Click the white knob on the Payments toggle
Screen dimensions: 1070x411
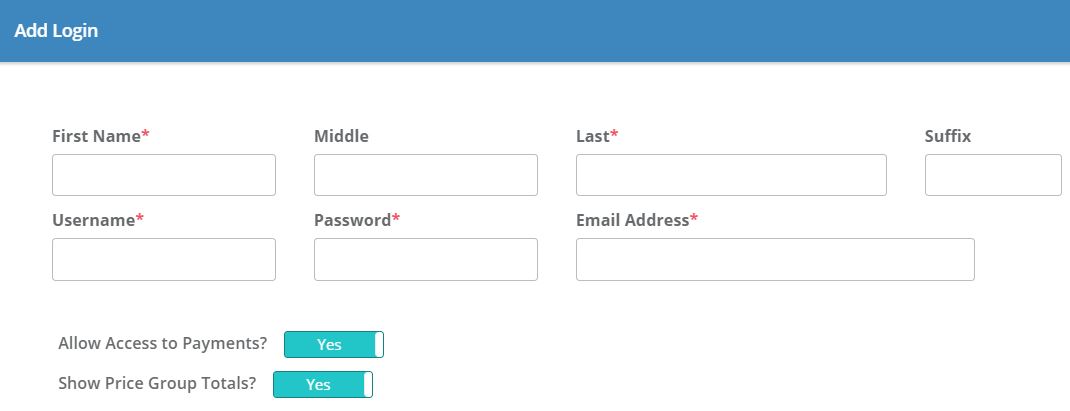point(379,345)
